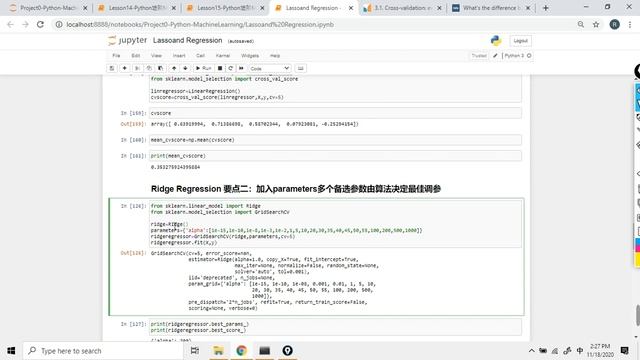Run the selected cell
The width and height of the screenshot is (640, 360).
[x=203, y=68]
